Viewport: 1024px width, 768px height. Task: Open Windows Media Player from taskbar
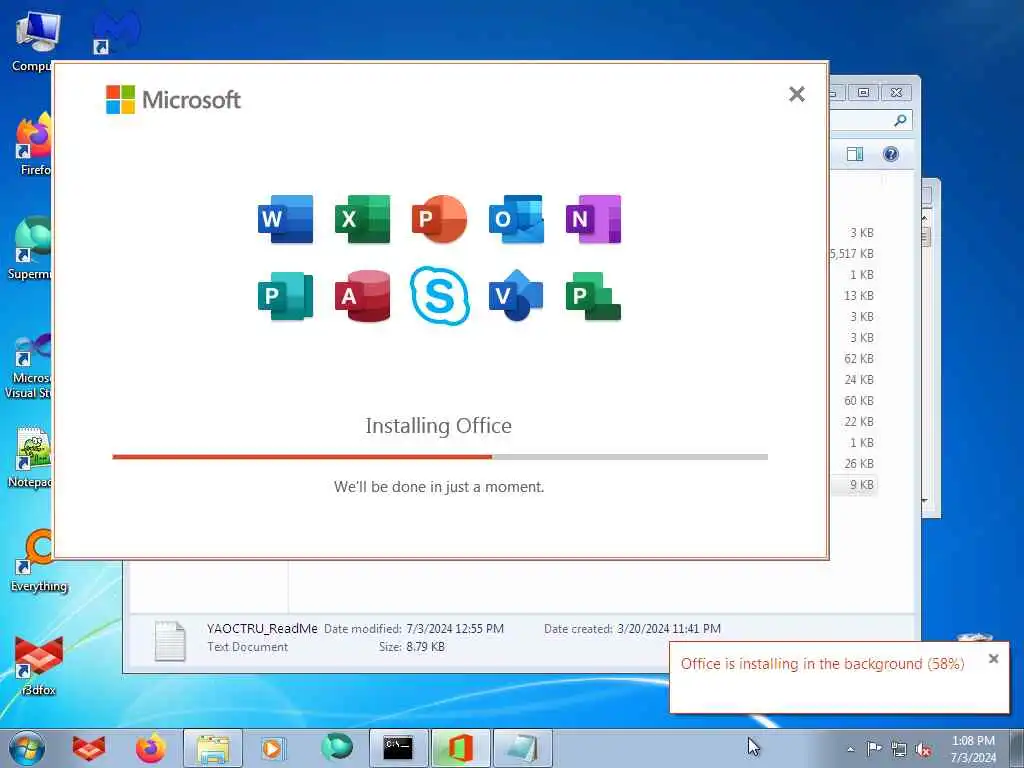(272, 748)
